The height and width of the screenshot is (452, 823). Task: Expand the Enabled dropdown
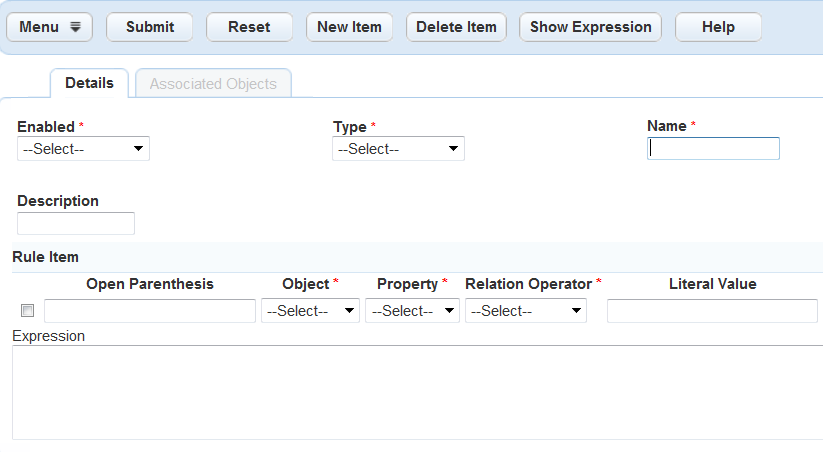(84, 149)
